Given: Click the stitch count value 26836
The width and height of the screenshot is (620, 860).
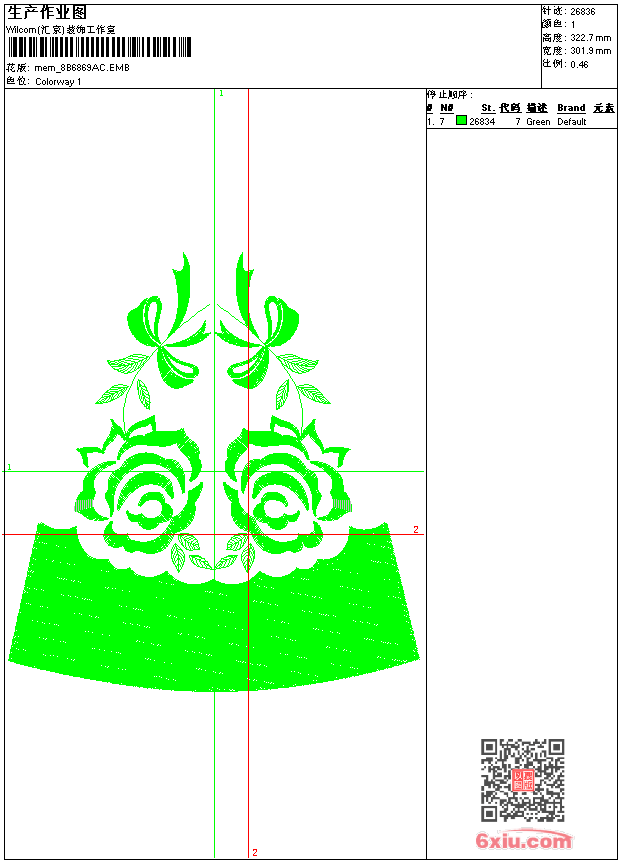Looking at the screenshot, I should click(x=582, y=11).
